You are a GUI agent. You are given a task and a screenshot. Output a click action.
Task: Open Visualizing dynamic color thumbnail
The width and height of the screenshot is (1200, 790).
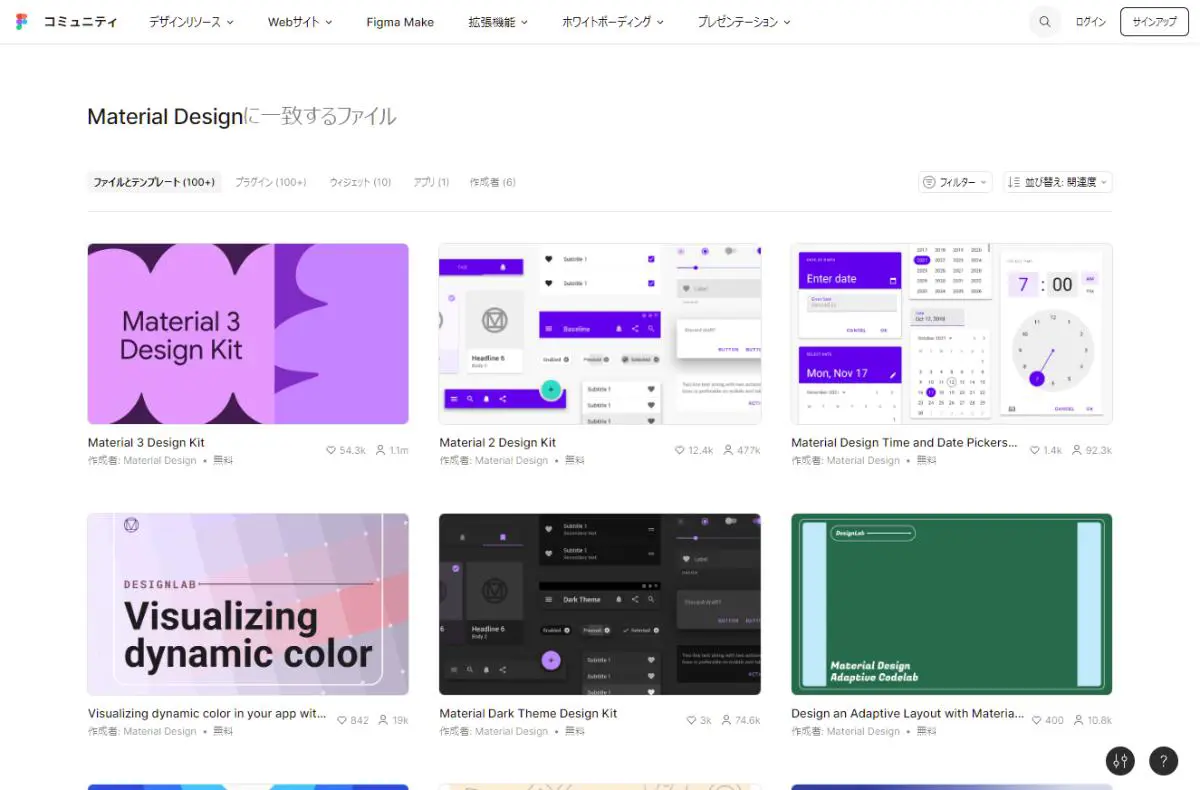coord(248,604)
